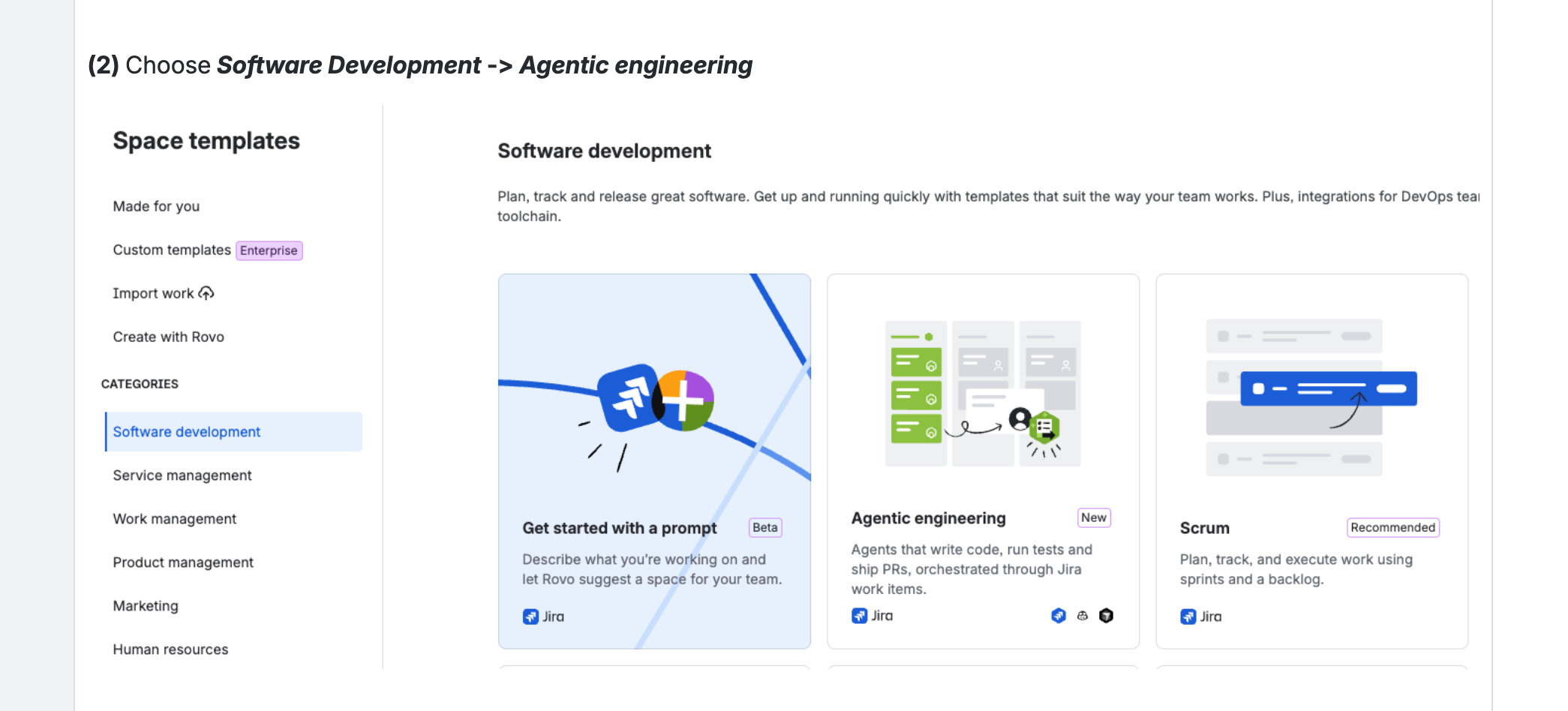Open the Marketing category
This screenshot has height=711, width=1568.
[x=146, y=606]
